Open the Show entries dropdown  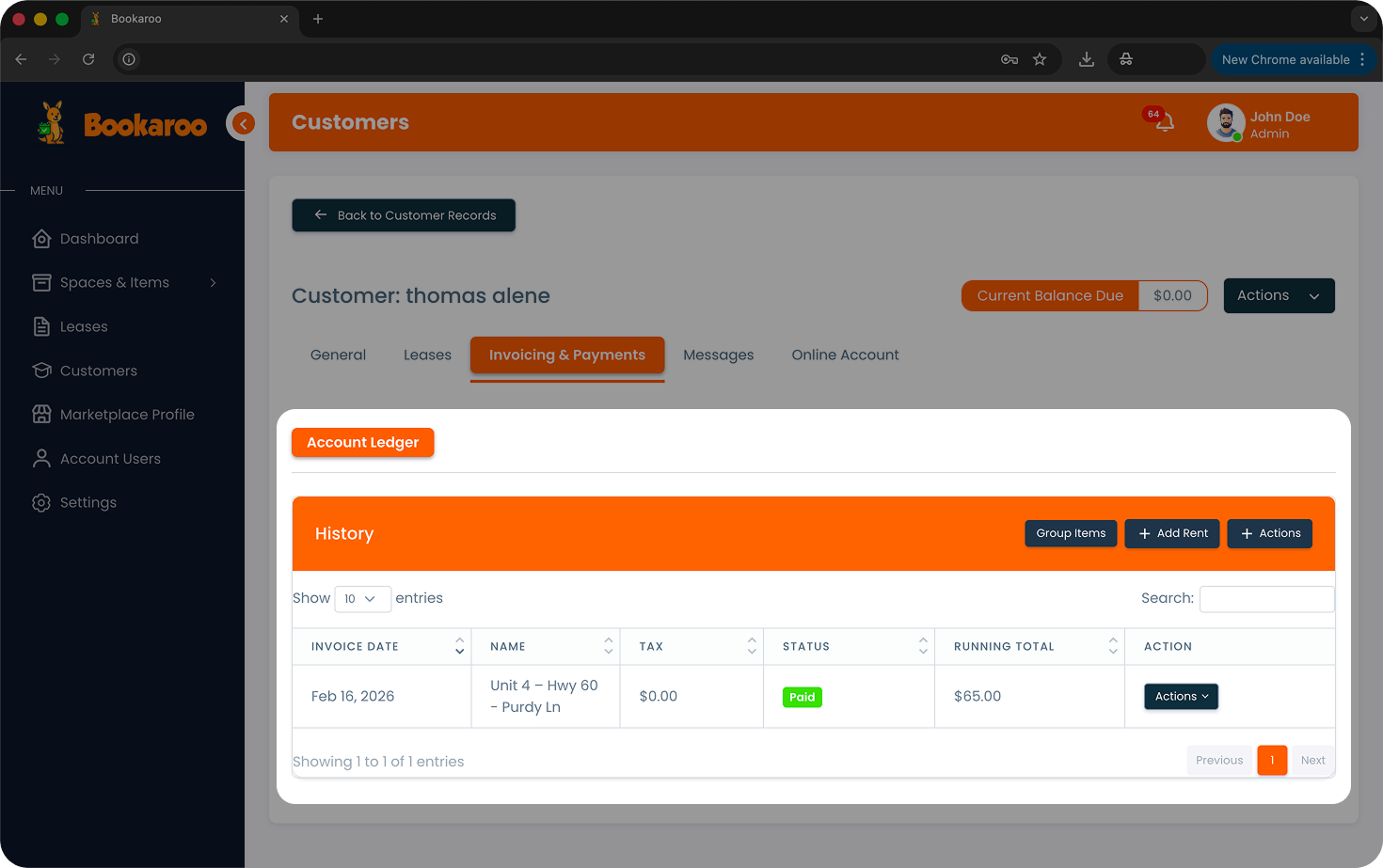click(x=362, y=598)
